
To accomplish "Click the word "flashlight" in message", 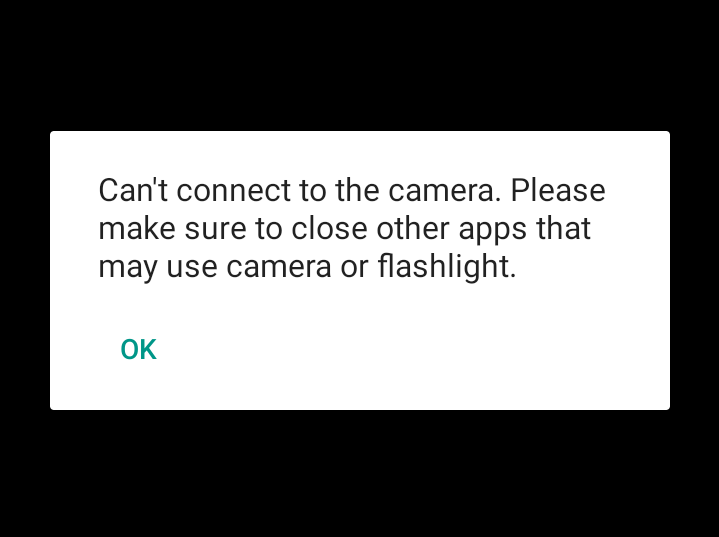I will [447, 266].
